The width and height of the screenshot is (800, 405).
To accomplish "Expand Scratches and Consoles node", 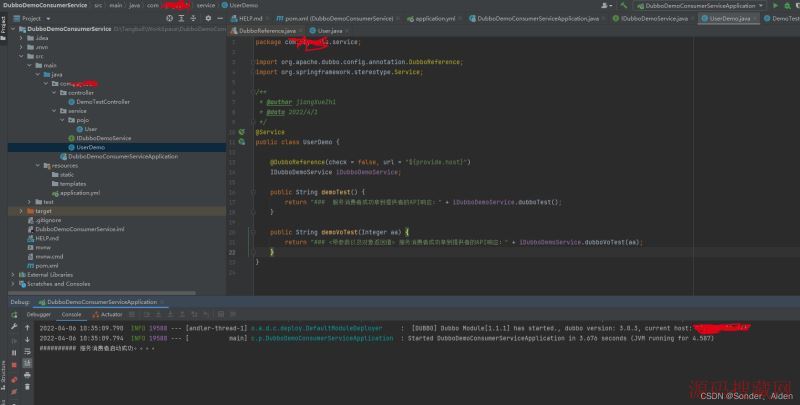I will tap(13, 284).
